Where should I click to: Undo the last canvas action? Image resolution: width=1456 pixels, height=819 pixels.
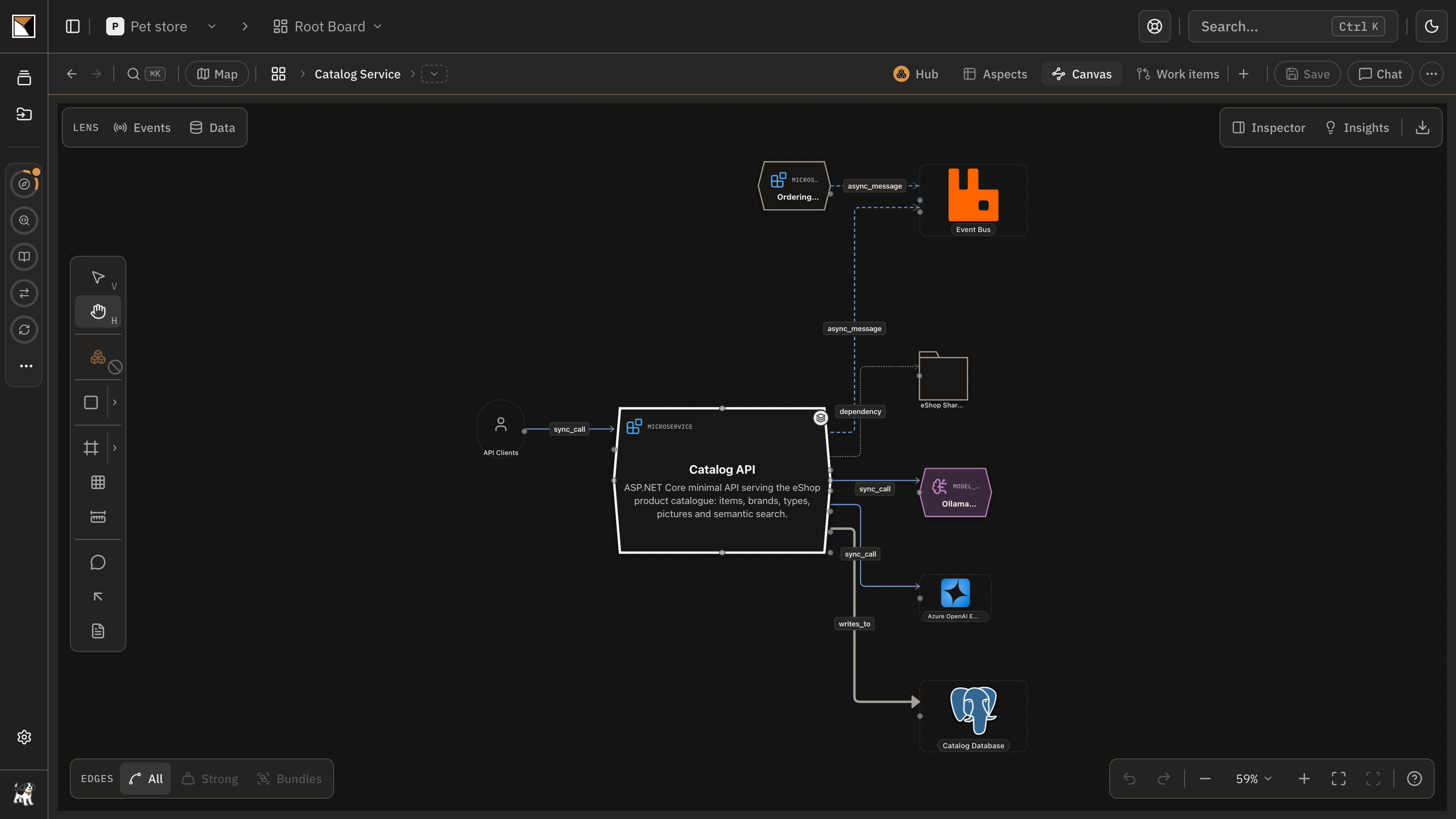point(1129,779)
